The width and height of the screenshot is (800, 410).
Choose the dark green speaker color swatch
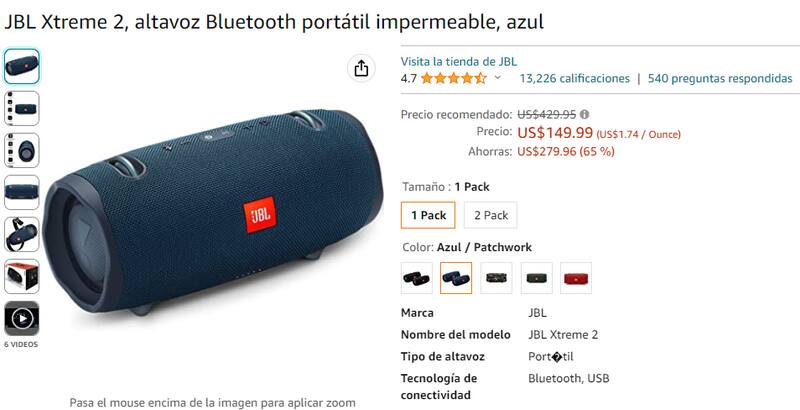(536, 278)
